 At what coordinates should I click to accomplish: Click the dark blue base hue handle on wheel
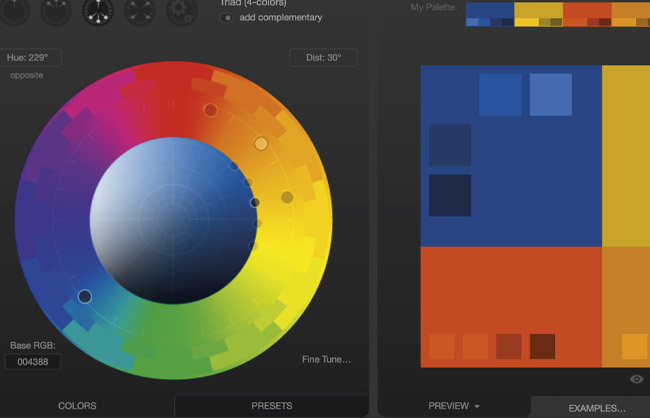point(85,296)
